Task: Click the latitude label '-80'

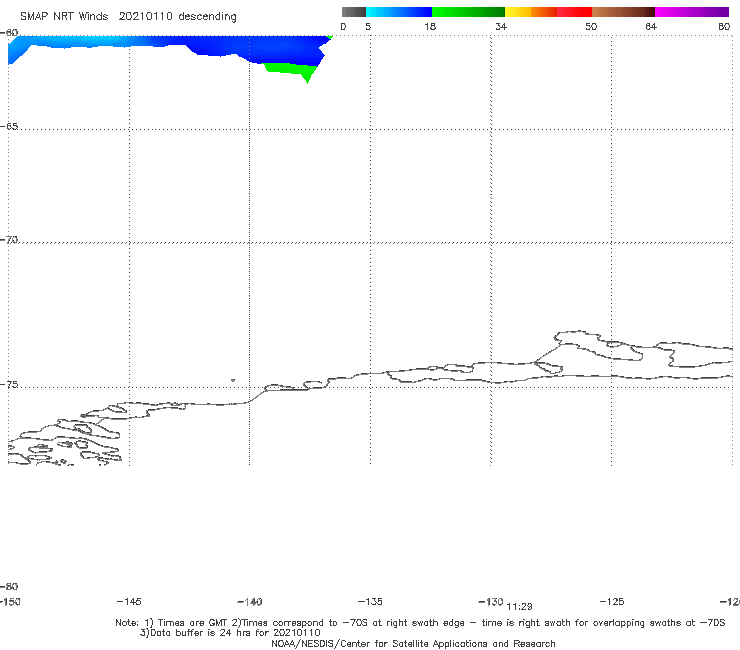Action: click(9, 586)
